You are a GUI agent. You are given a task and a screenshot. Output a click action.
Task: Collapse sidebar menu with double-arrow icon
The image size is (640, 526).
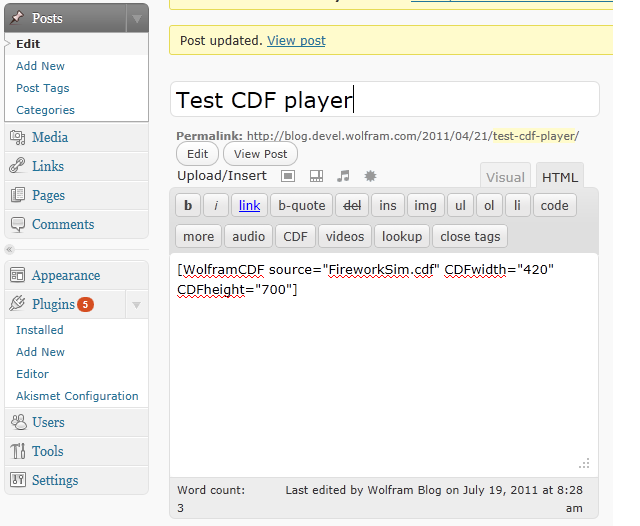coord(9,249)
